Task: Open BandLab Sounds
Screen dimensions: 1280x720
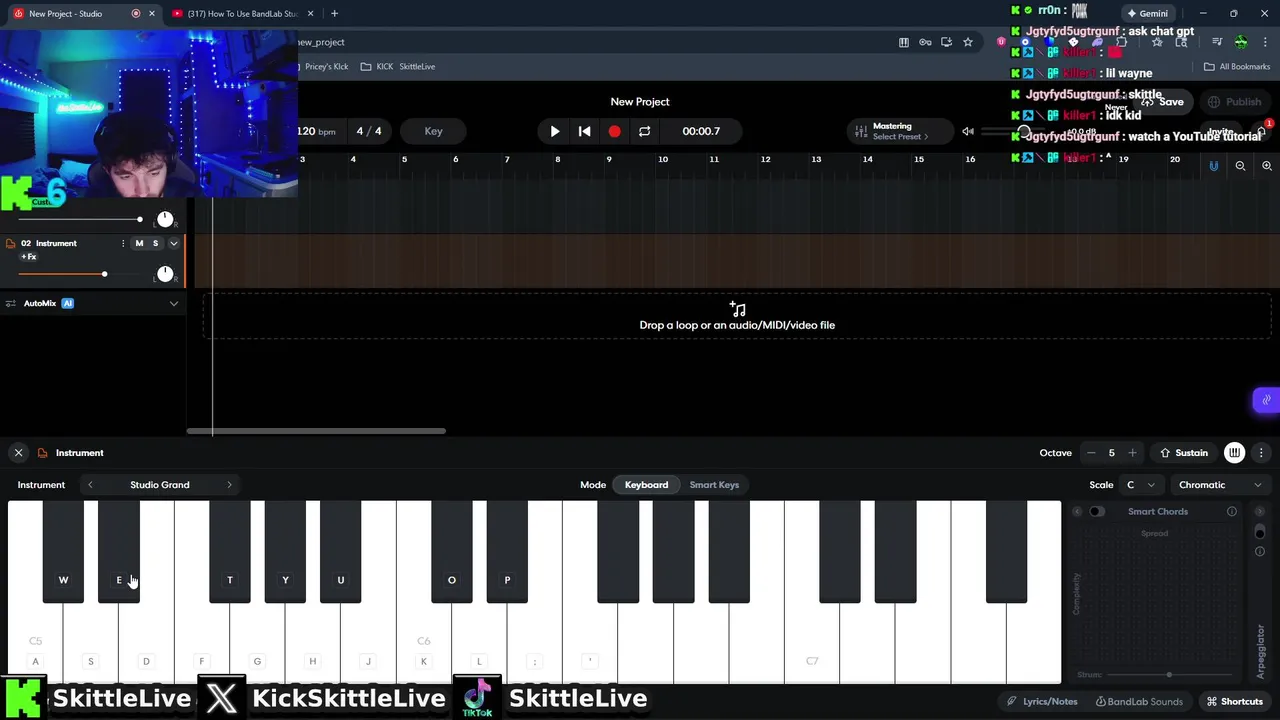Action: coord(1139,702)
